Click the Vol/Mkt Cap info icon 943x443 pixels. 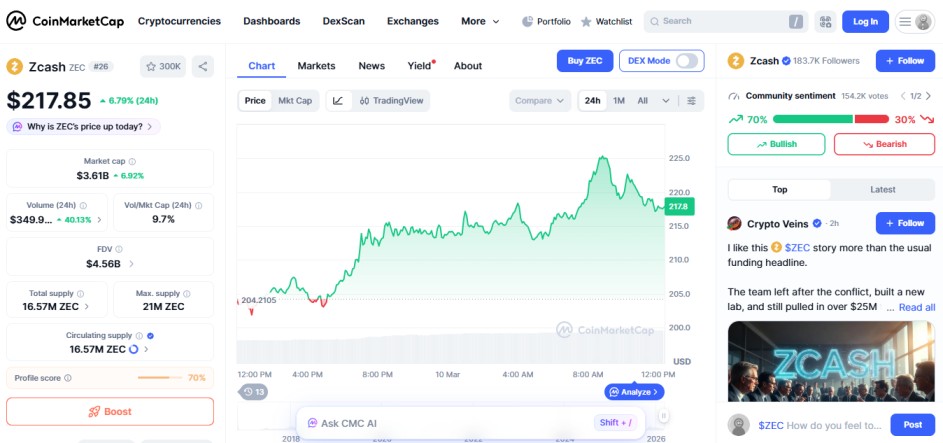click(198, 206)
